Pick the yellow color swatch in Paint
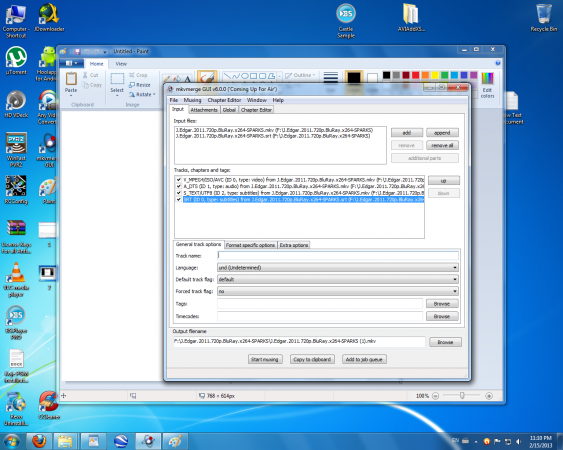563x450 pixels. pyautogui.click(x=435, y=75)
